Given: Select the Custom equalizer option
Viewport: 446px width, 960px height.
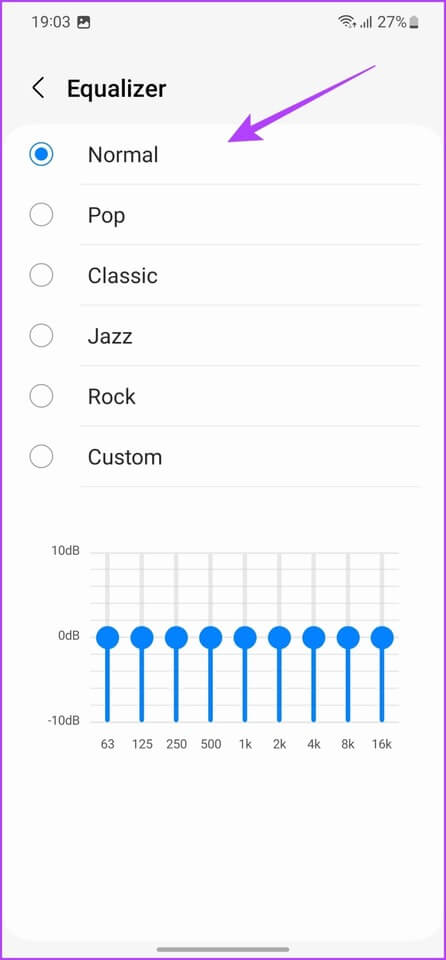Looking at the screenshot, I should pos(41,457).
